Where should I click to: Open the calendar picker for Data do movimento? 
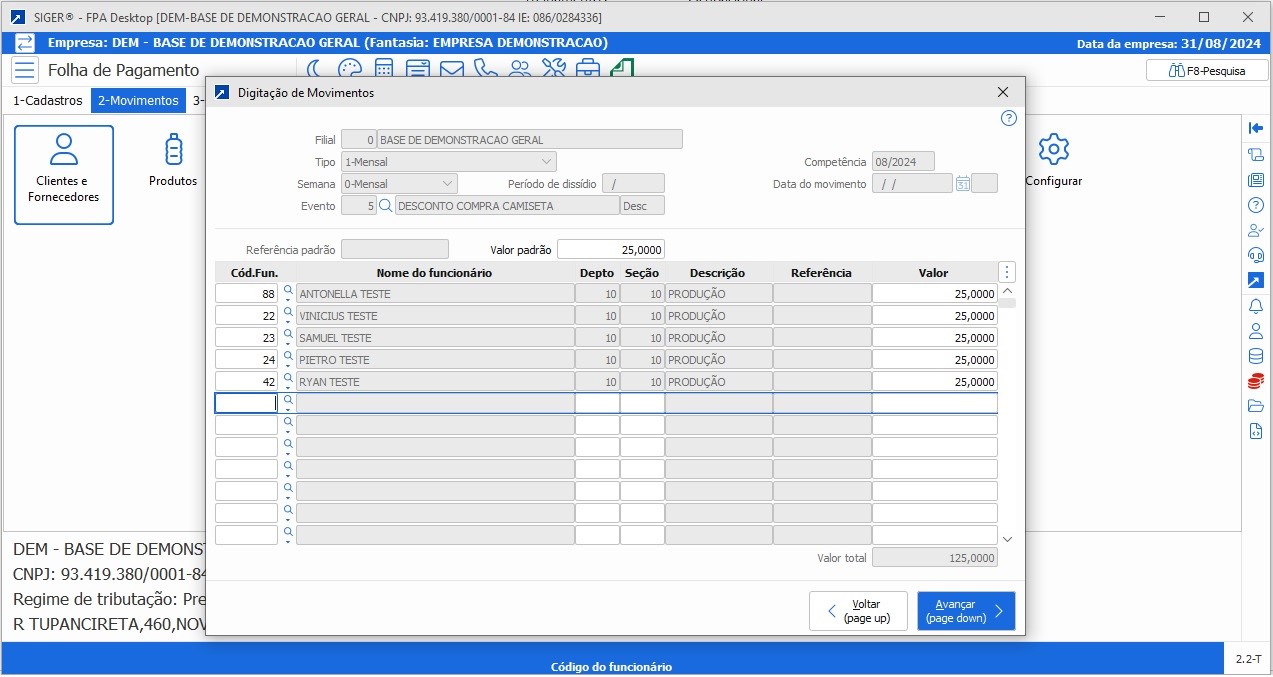click(x=962, y=184)
